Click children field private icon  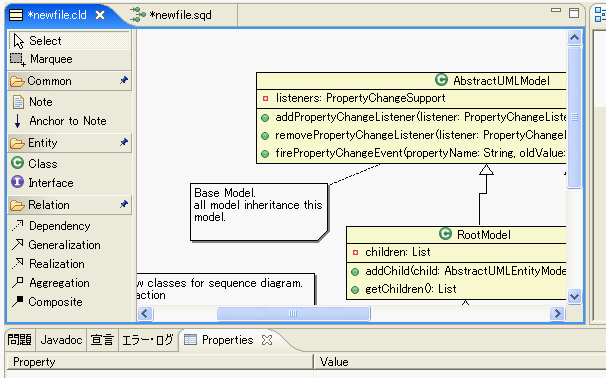(355, 252)
